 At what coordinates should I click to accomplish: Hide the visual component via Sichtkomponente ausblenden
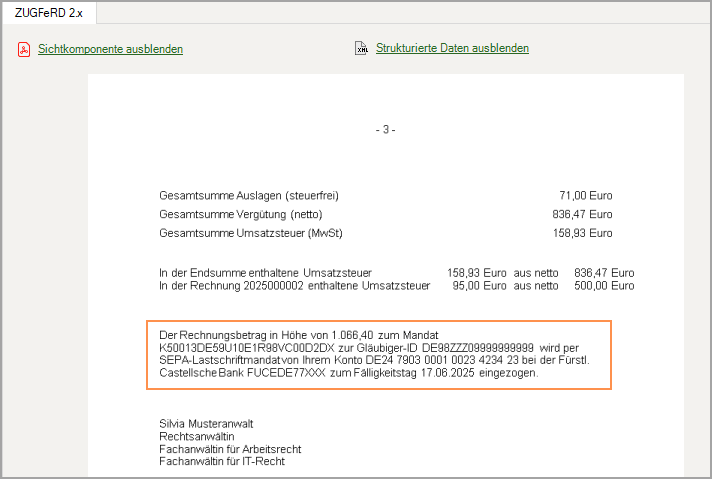pos(110,49)
